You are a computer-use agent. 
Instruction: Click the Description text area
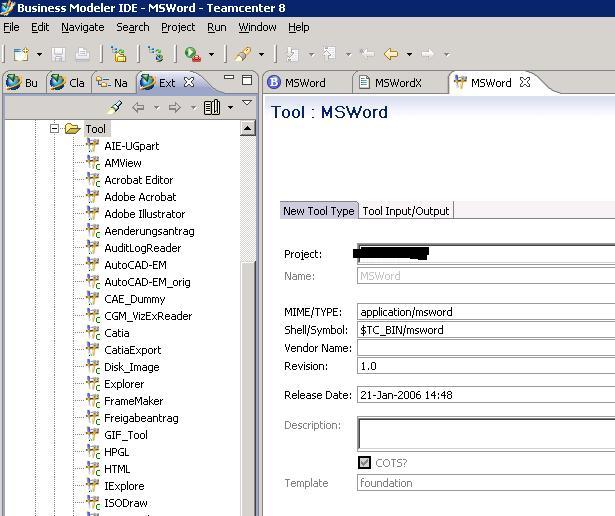click(x=486, y=434)
